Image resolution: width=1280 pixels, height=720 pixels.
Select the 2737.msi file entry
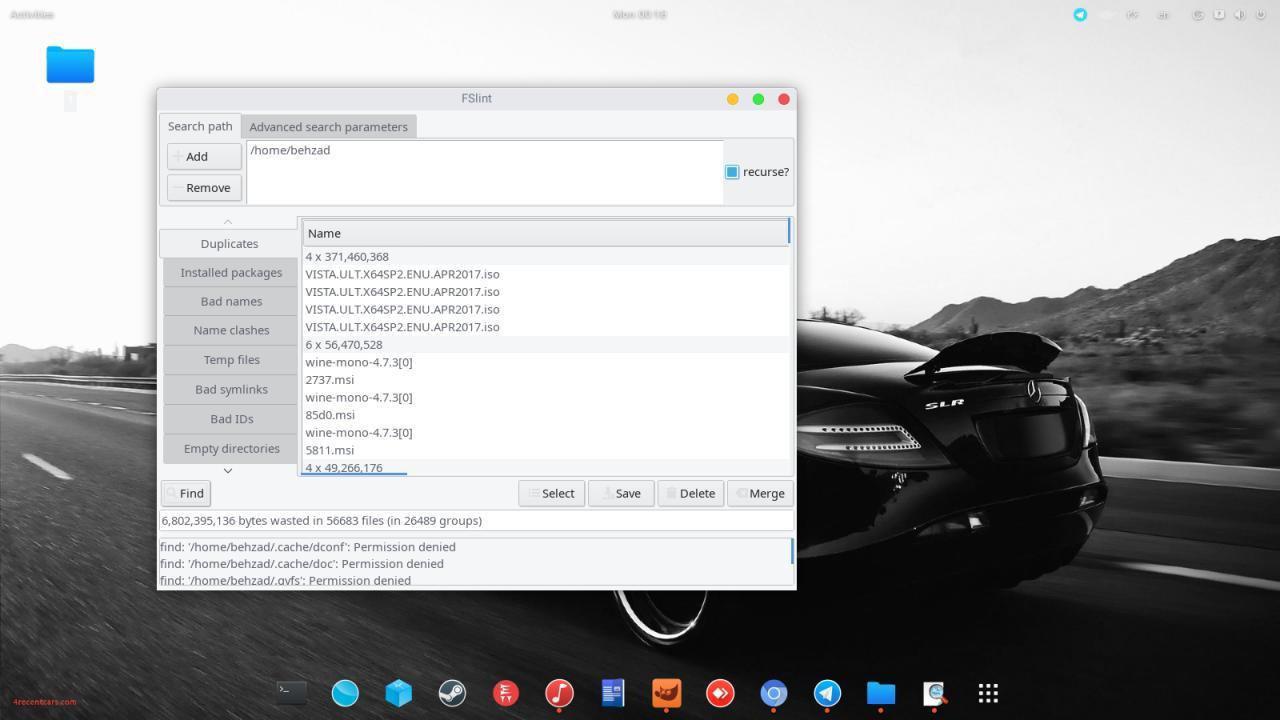330,380
